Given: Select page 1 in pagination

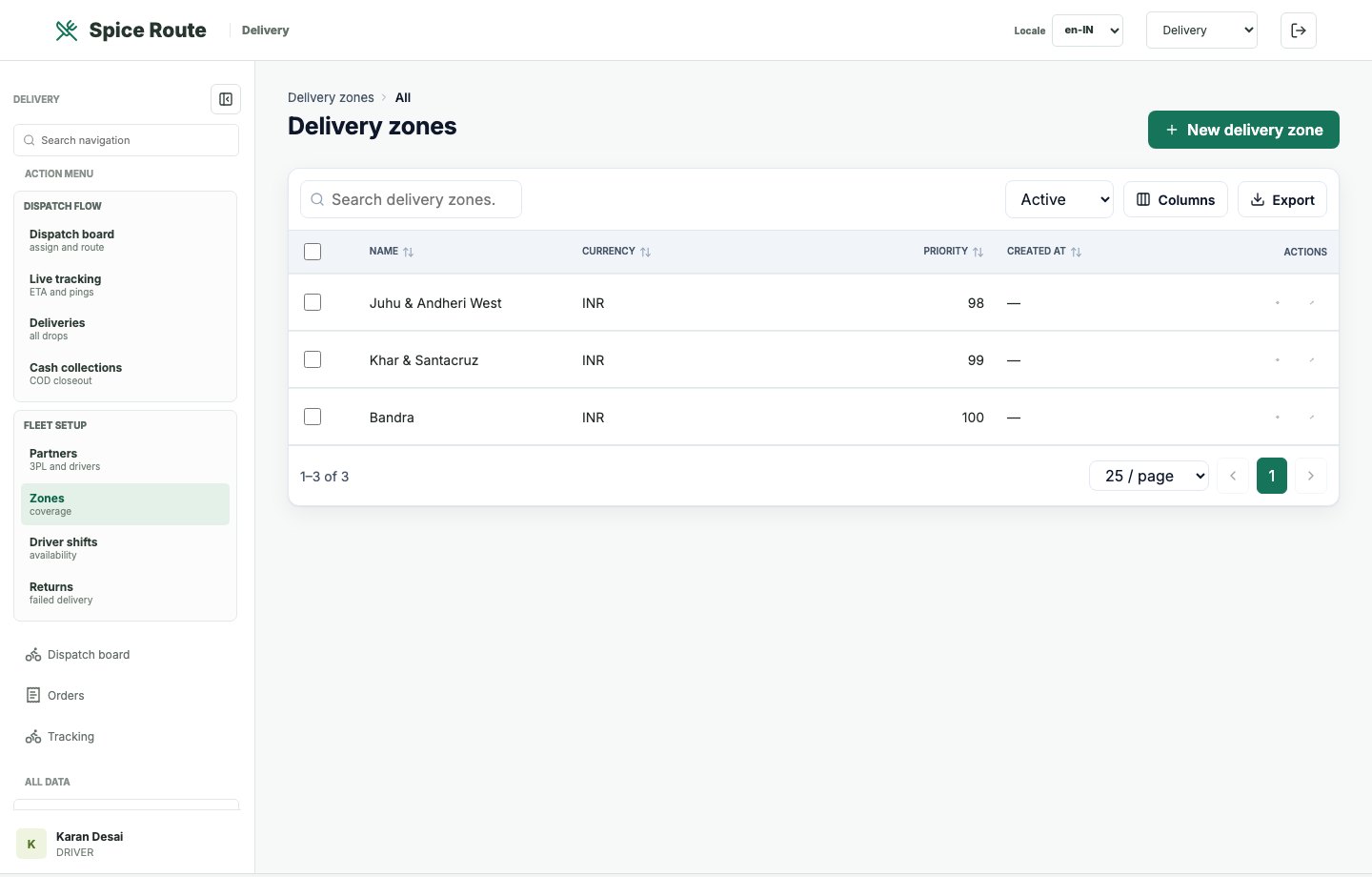Looking at the screenshot, I should pos(1272,476).
